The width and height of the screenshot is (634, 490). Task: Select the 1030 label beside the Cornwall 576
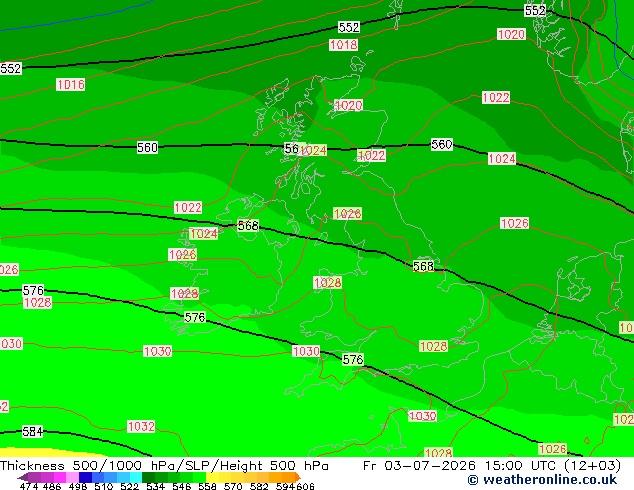(306, 351)
